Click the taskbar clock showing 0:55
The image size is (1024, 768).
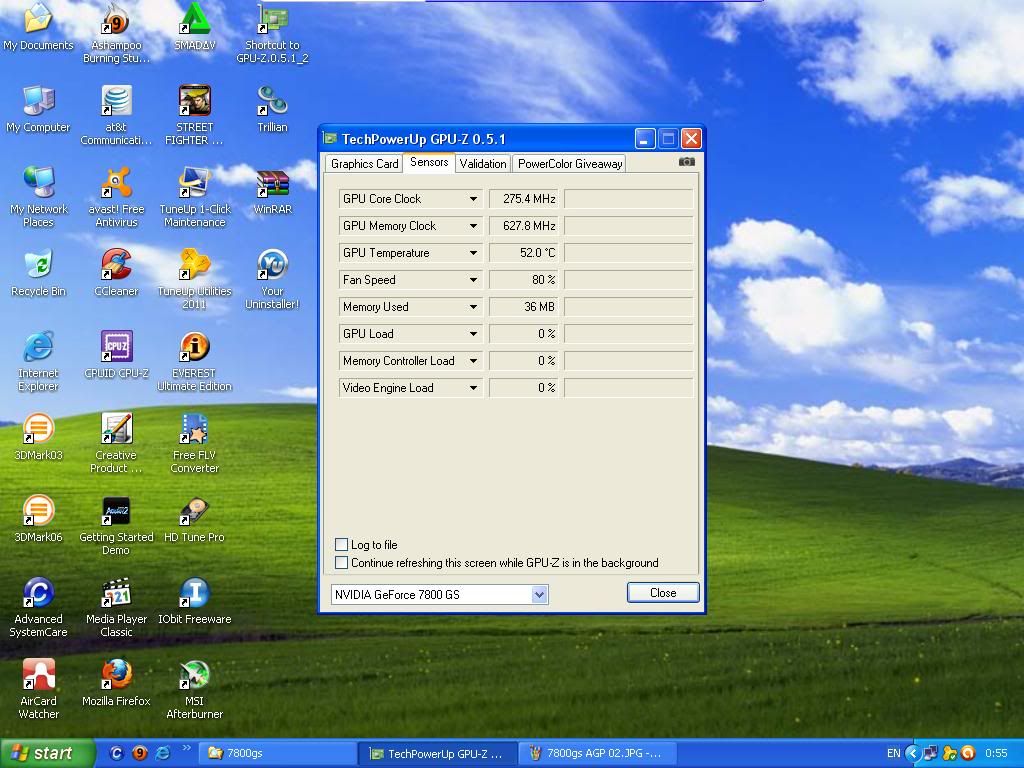(996, 753)
